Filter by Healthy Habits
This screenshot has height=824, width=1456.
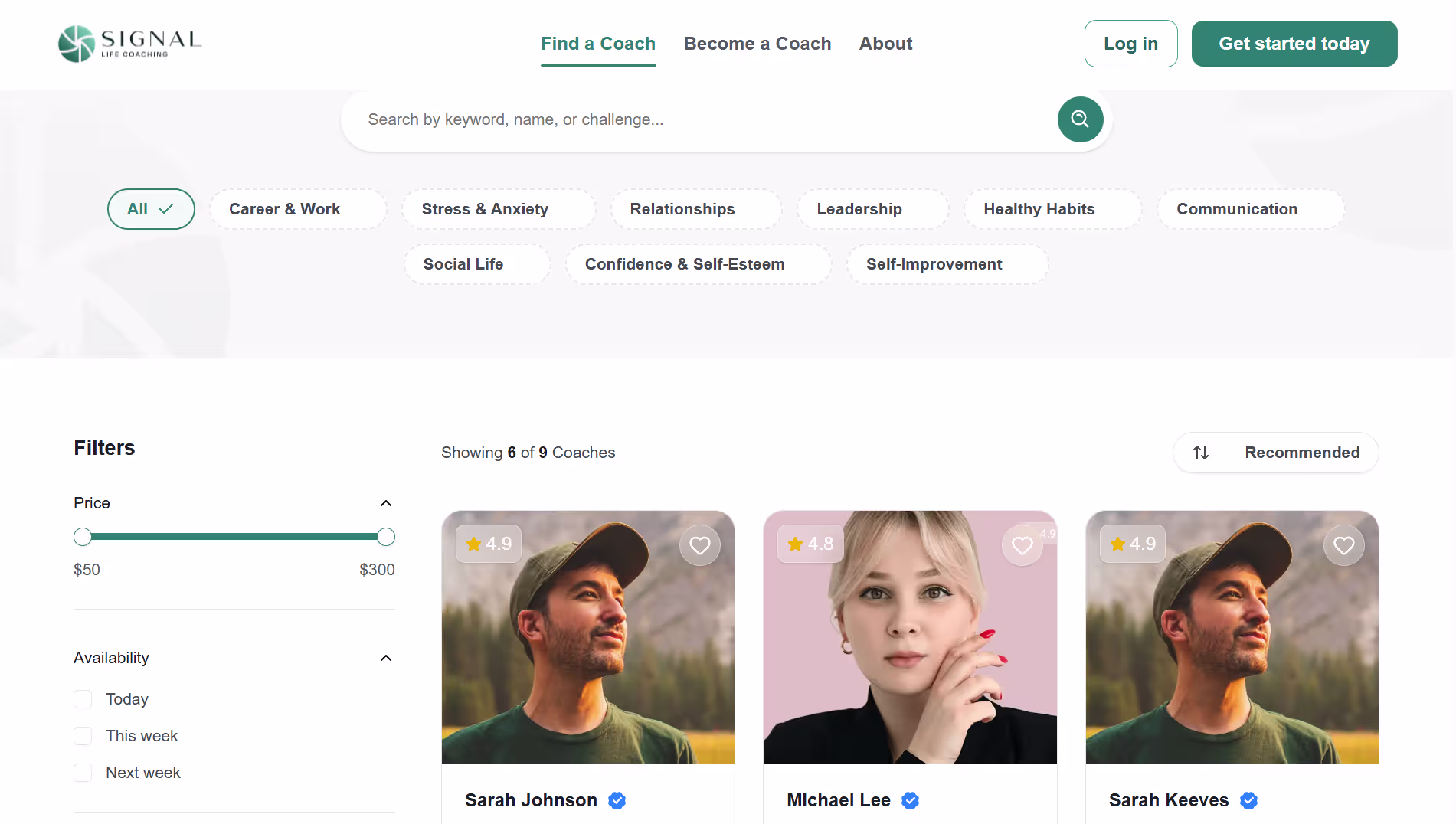point(1053,209)
